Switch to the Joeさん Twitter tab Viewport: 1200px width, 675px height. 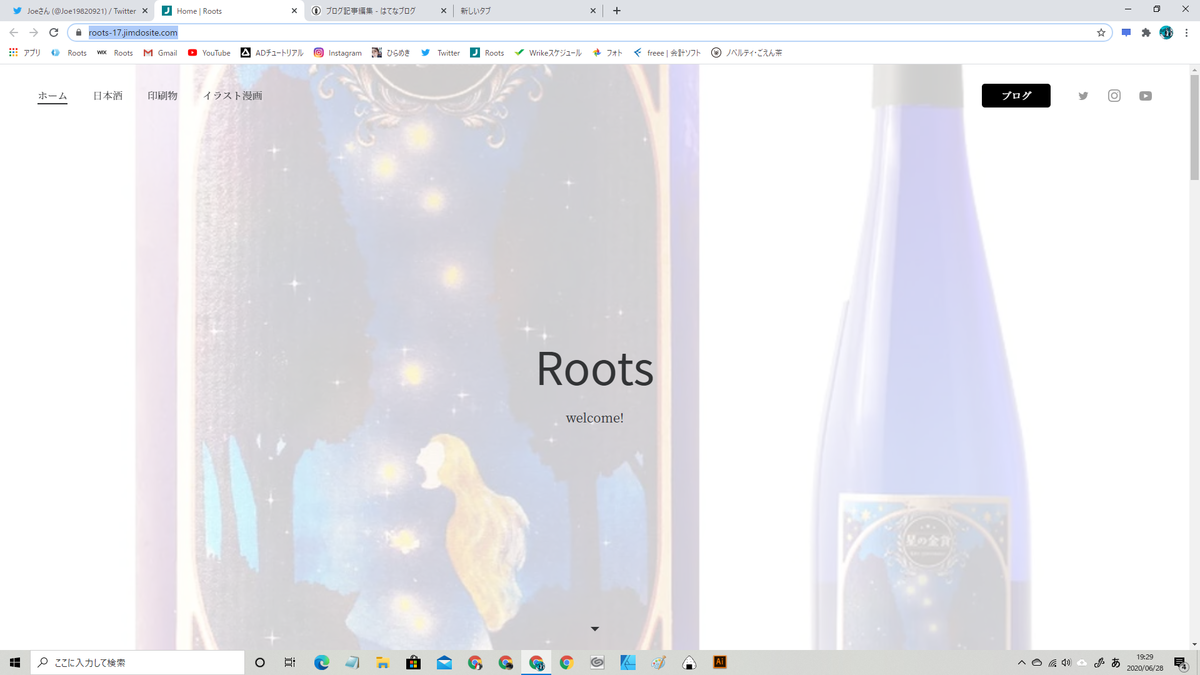click(x=82, y=11)
